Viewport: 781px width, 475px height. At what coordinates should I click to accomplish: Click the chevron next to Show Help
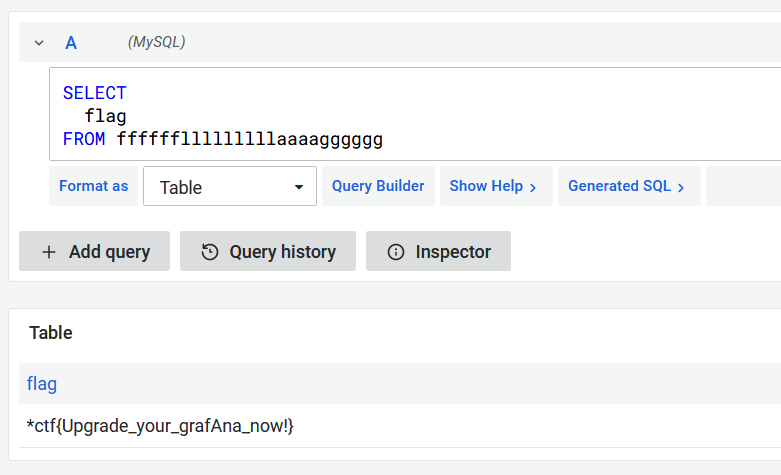tap(533, 187)
